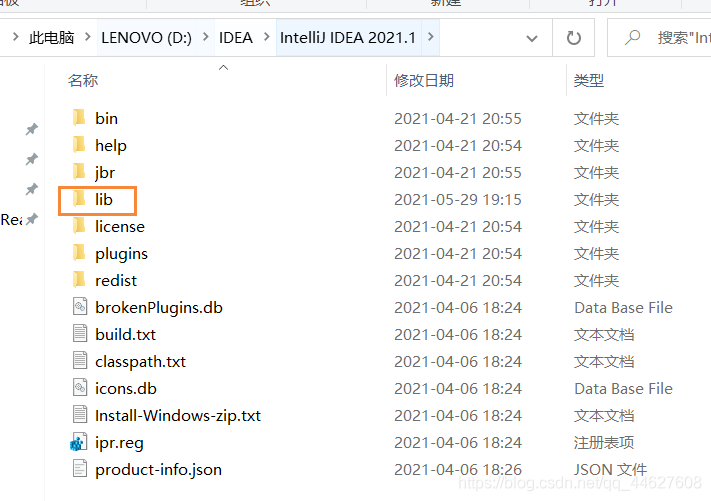This screenshot has width=711, height=501.
Task: Sort by 名称 column header
Action: pyautogui.click(x=83, y=81)
